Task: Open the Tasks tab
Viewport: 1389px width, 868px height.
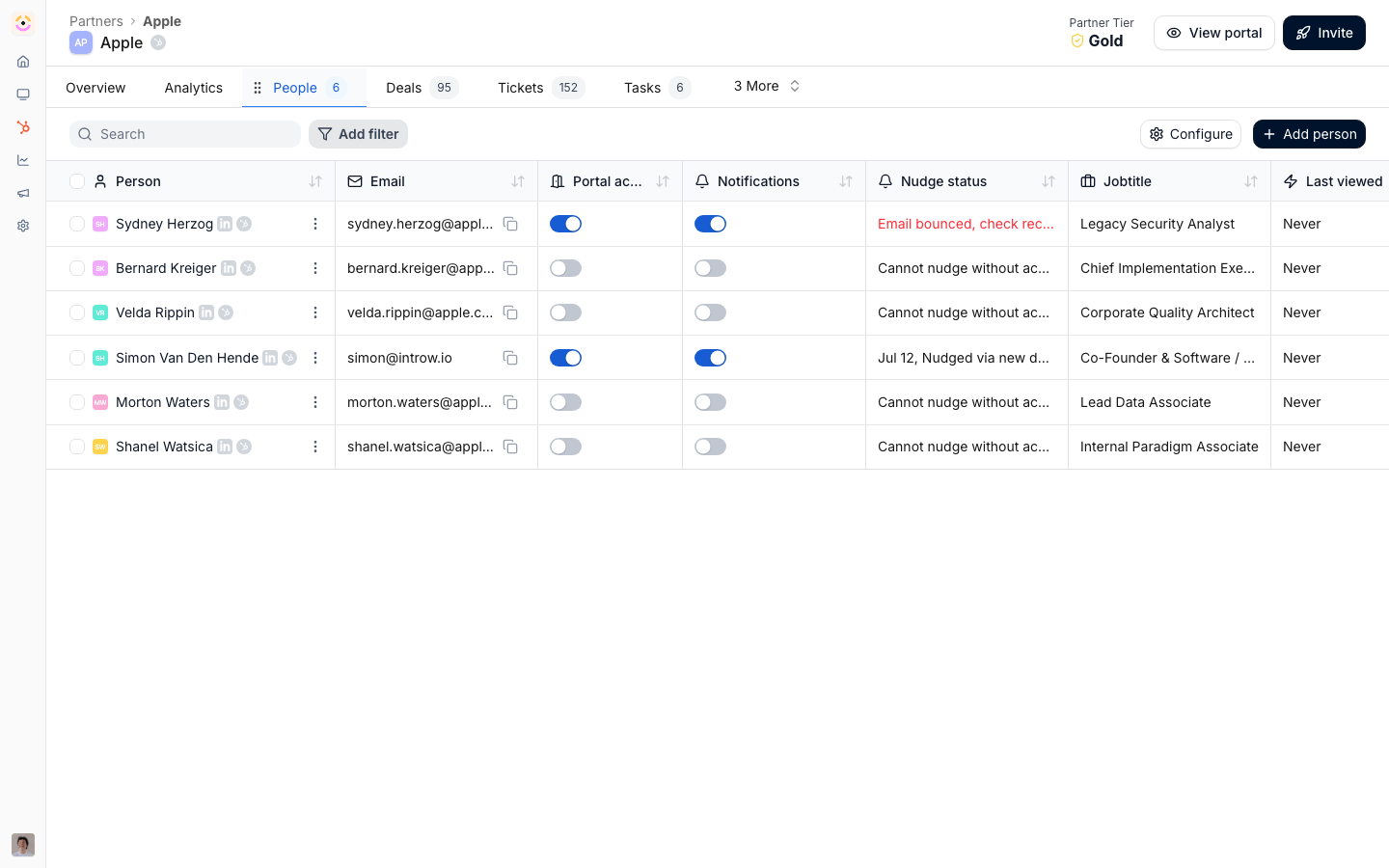Action: click(x=657, y=88)
